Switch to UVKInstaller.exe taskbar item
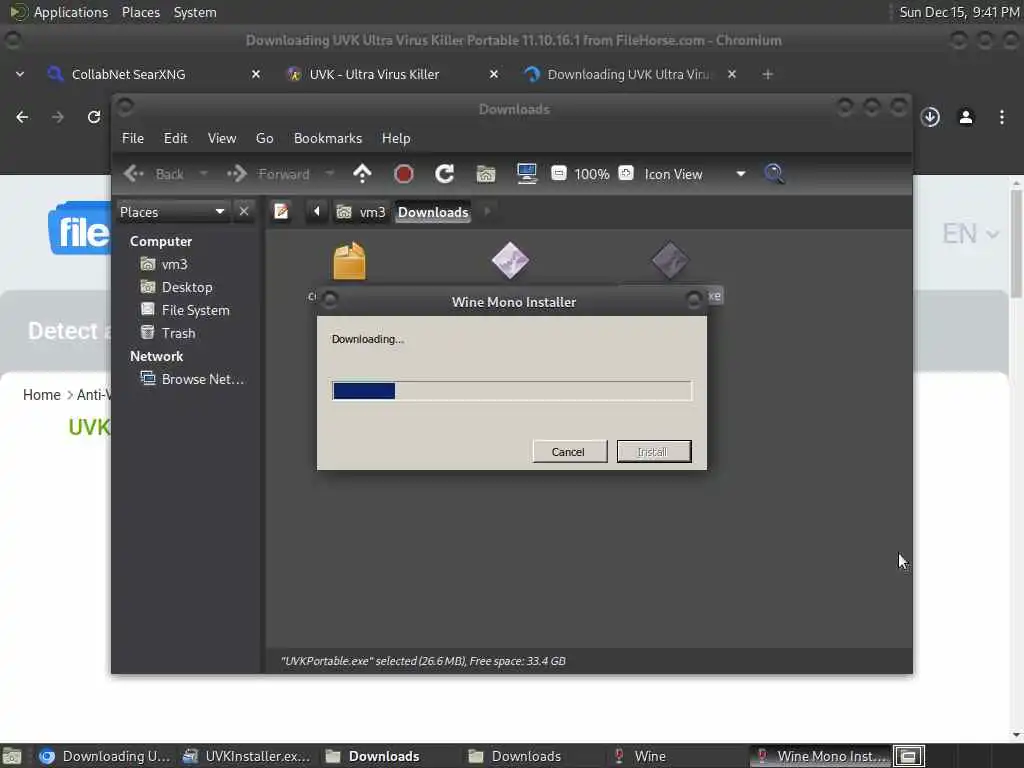The width and height of the screenshot is (1024, 768). pyautogui.click(x=247, y=756)
